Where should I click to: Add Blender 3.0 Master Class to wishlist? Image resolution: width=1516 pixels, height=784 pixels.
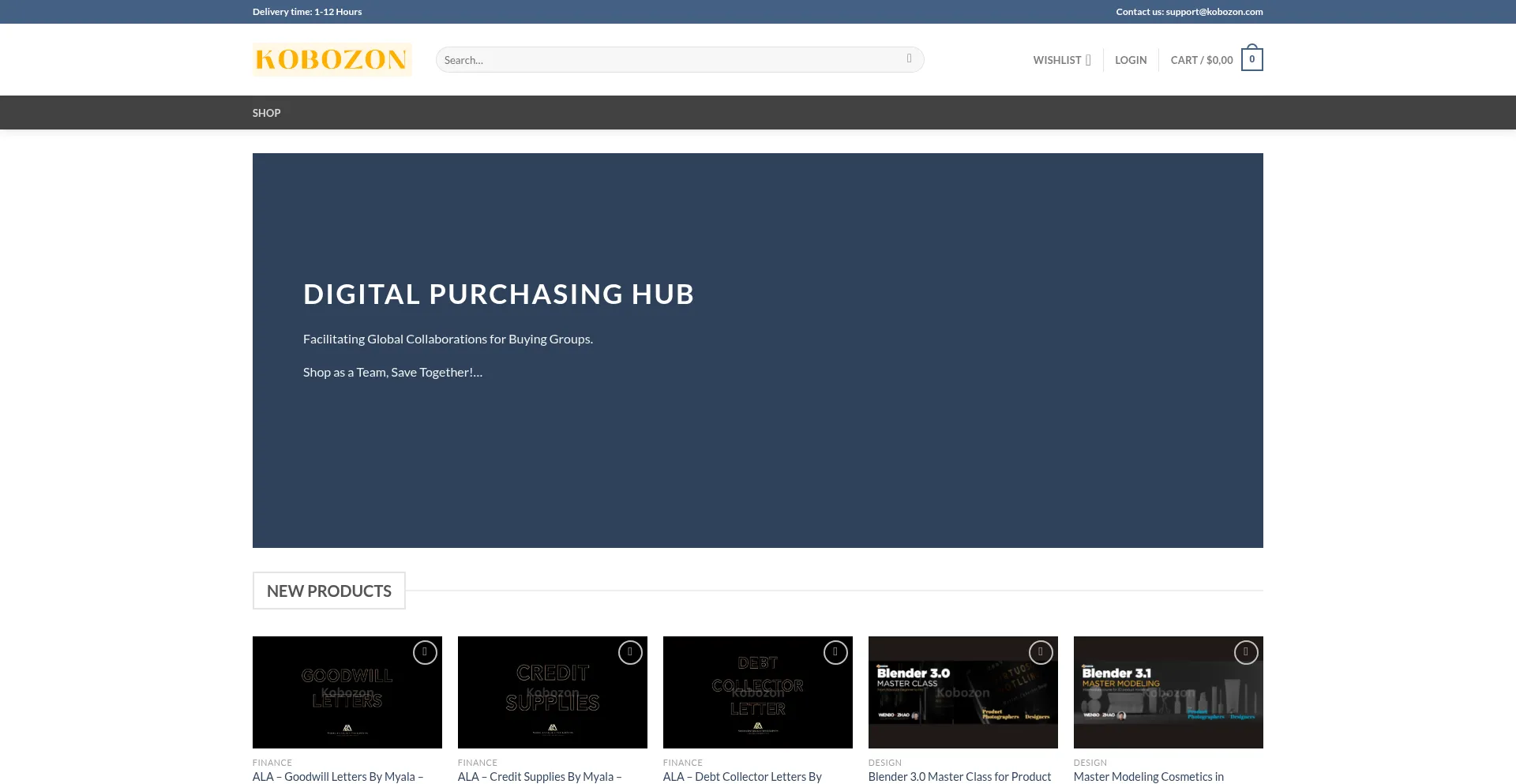click(1041, 653)
